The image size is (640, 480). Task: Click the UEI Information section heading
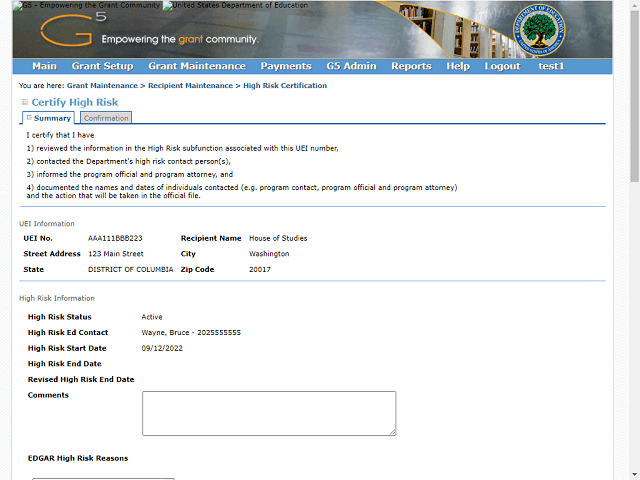click(47, 224)
